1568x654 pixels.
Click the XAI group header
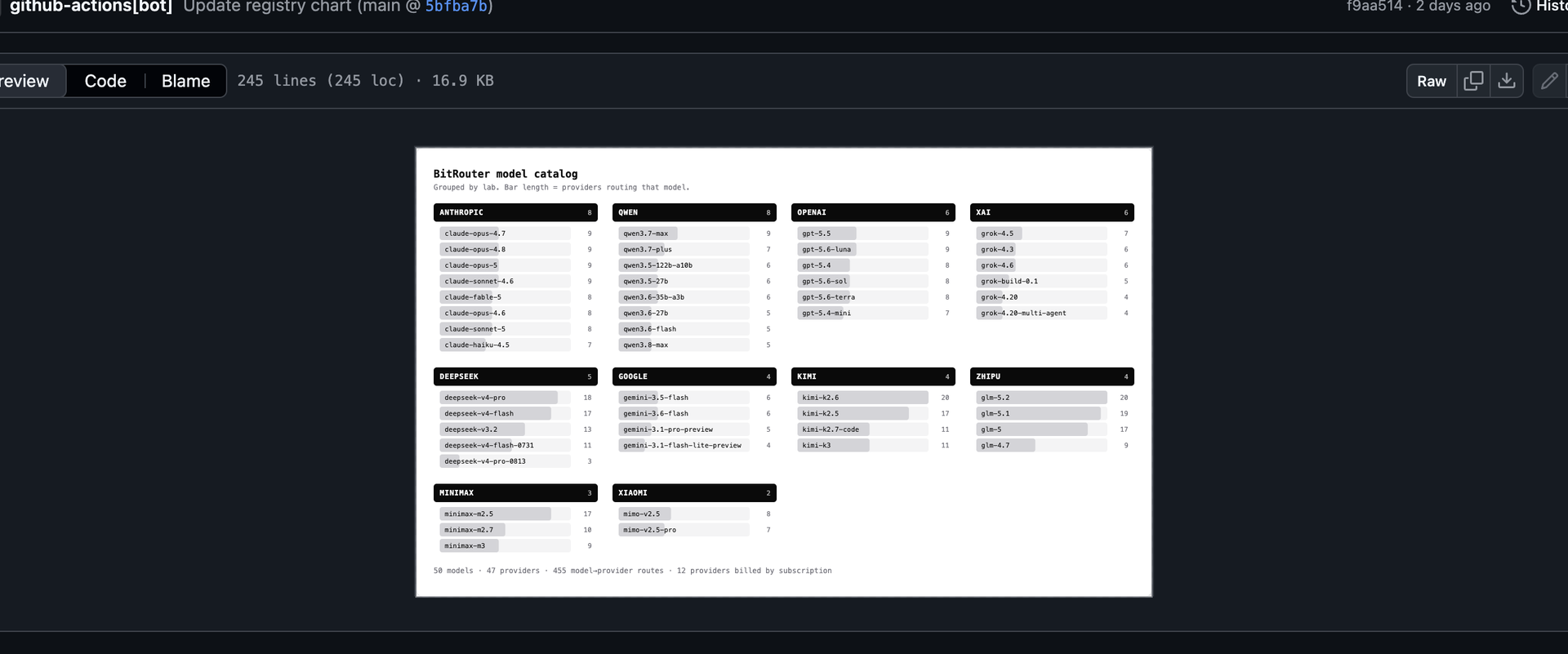[1052, 212]
